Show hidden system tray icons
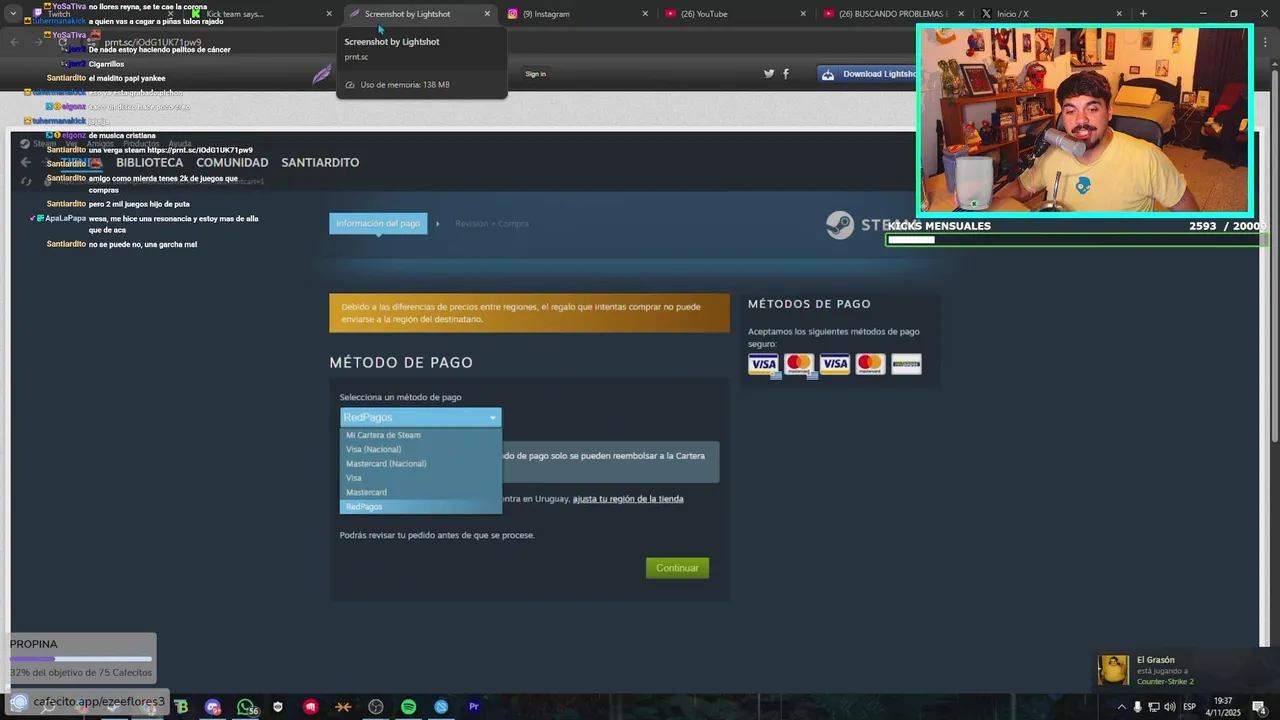This screenshot has width=1280, height=720. coord(1121,707)
